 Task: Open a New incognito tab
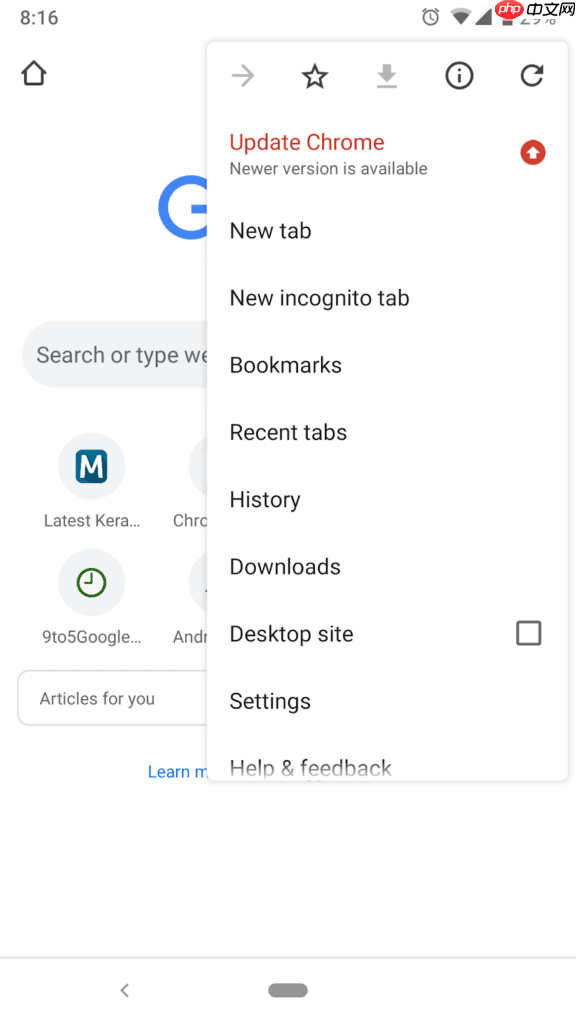[319, 297]
